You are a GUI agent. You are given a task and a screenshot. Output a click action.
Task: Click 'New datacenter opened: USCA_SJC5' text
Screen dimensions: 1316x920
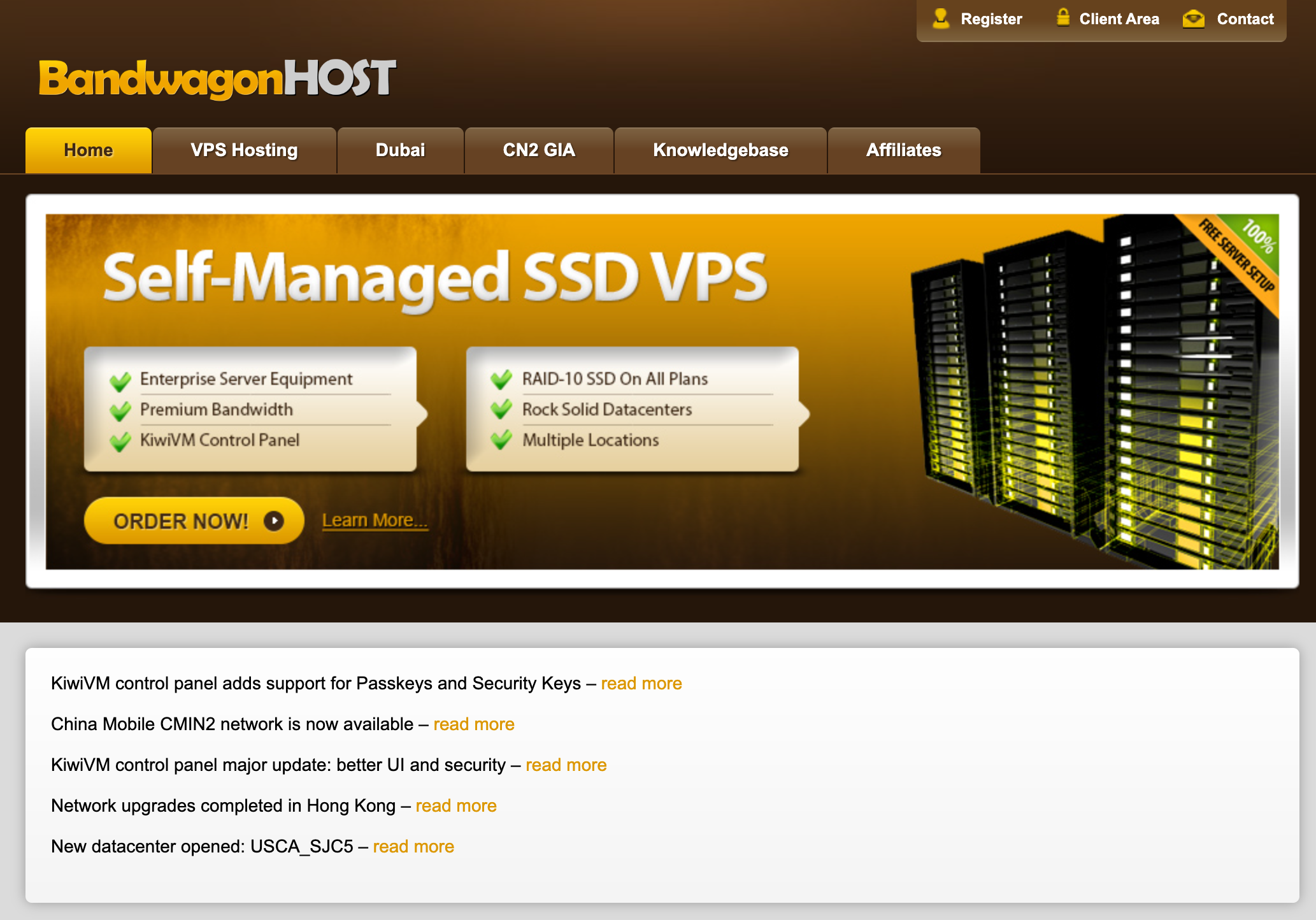click(x=202, y=847)
